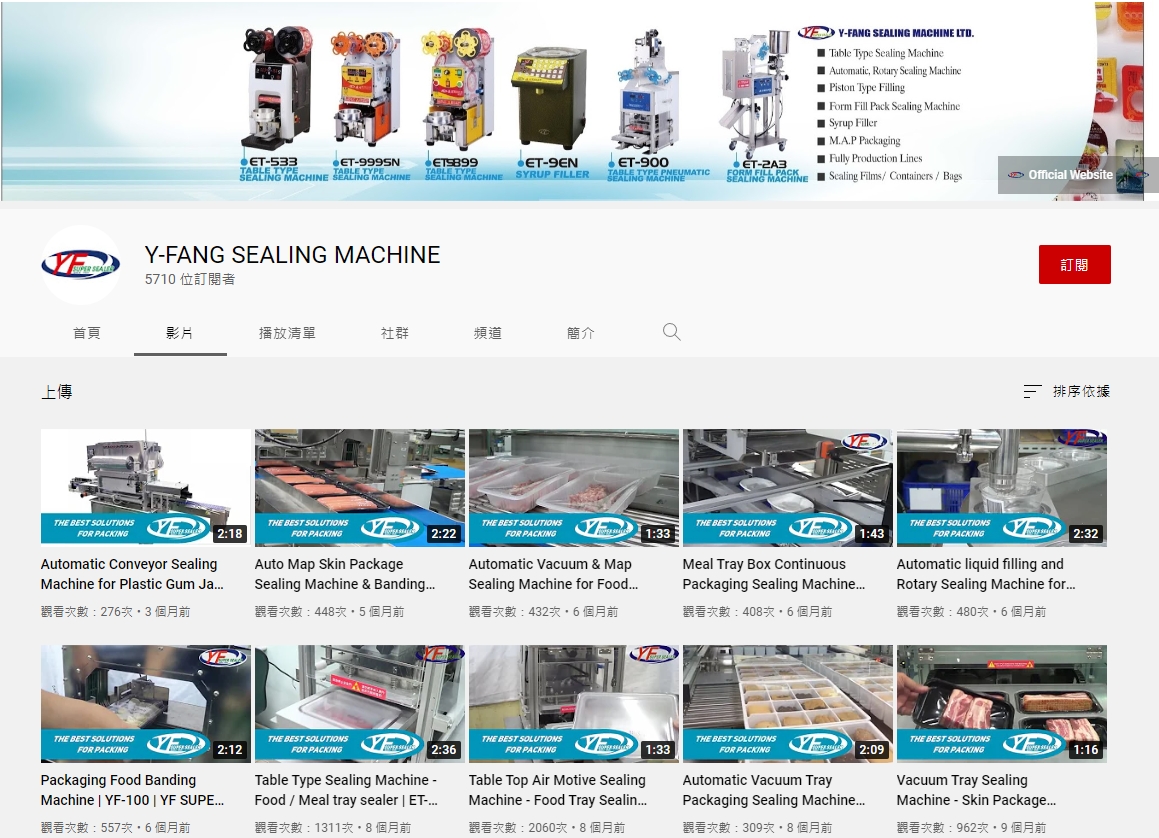
Task: Click title Automatic Vacuum & Map Sealing Machine
Action: (554, 574)
